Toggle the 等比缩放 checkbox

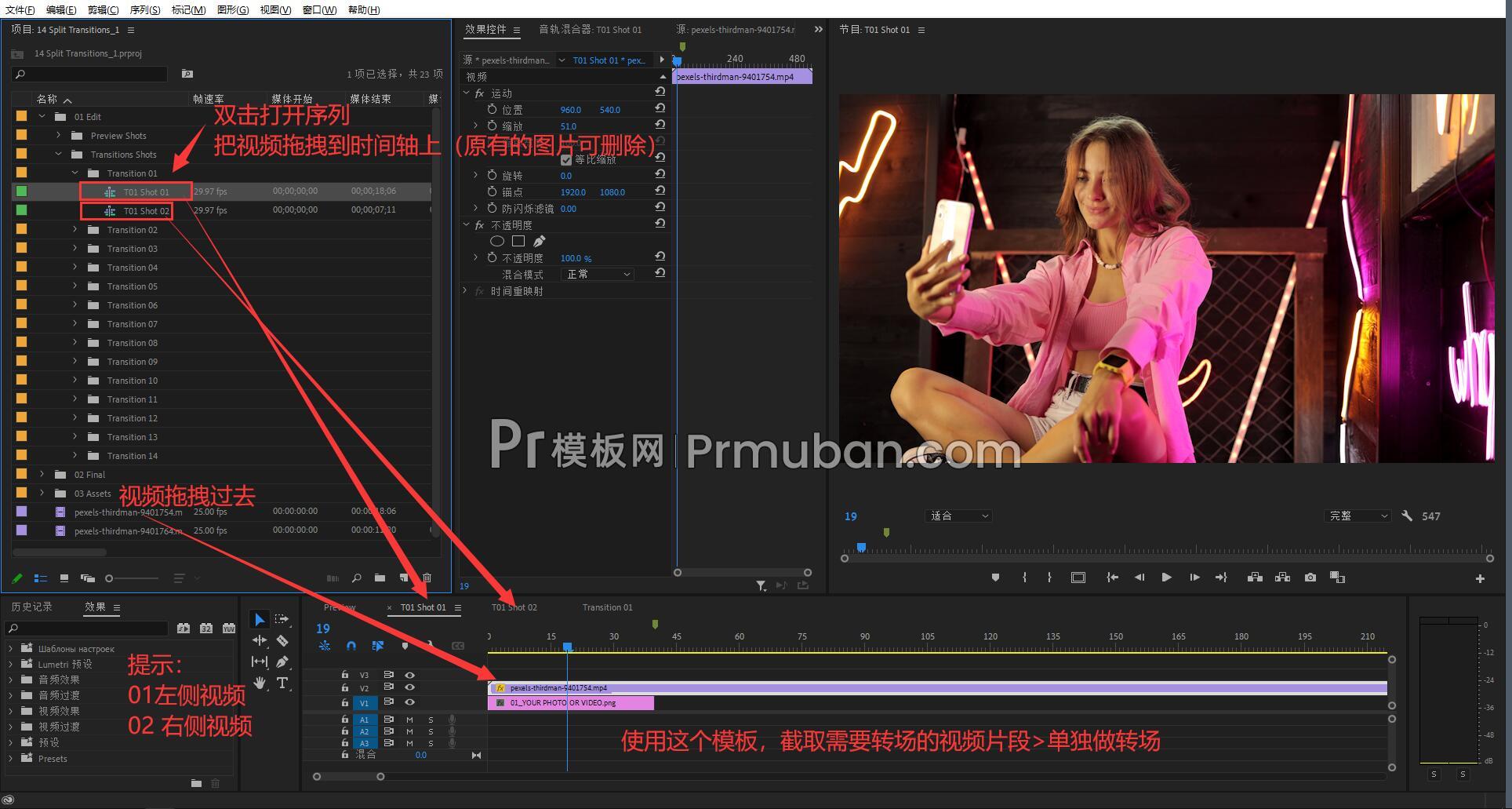(x=566, y=159)
